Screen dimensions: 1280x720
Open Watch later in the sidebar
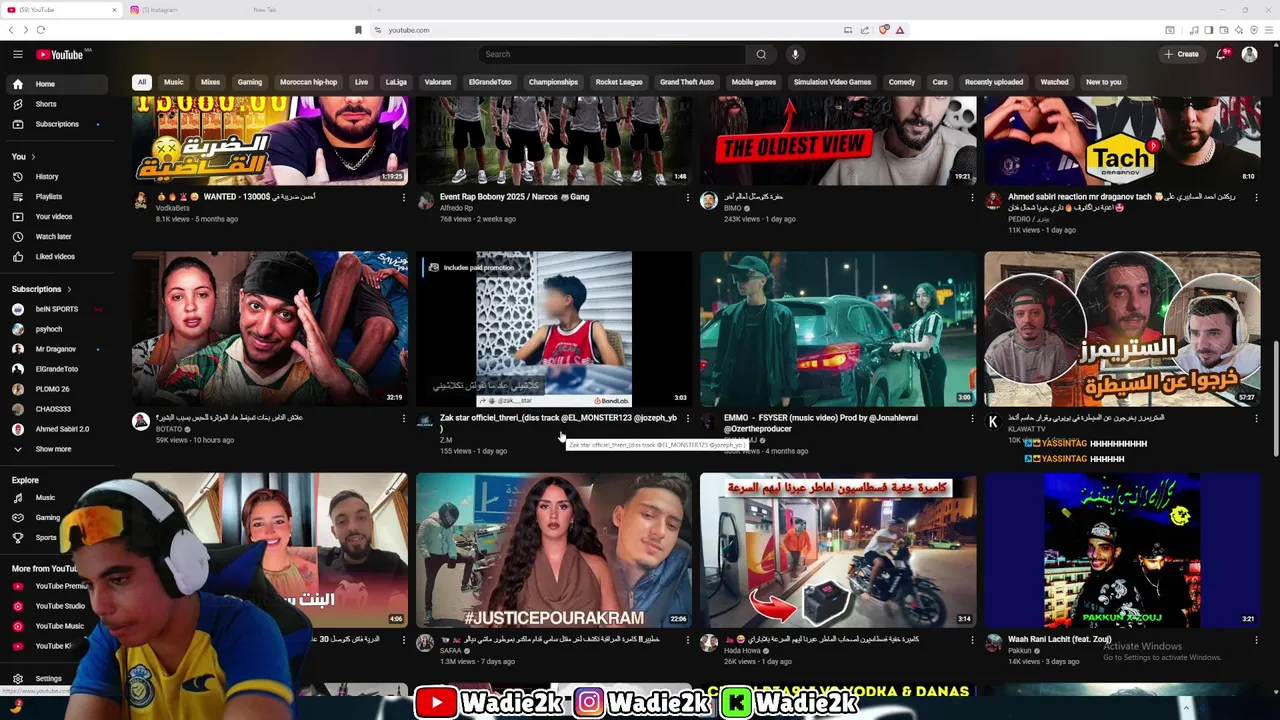point(53,237)
